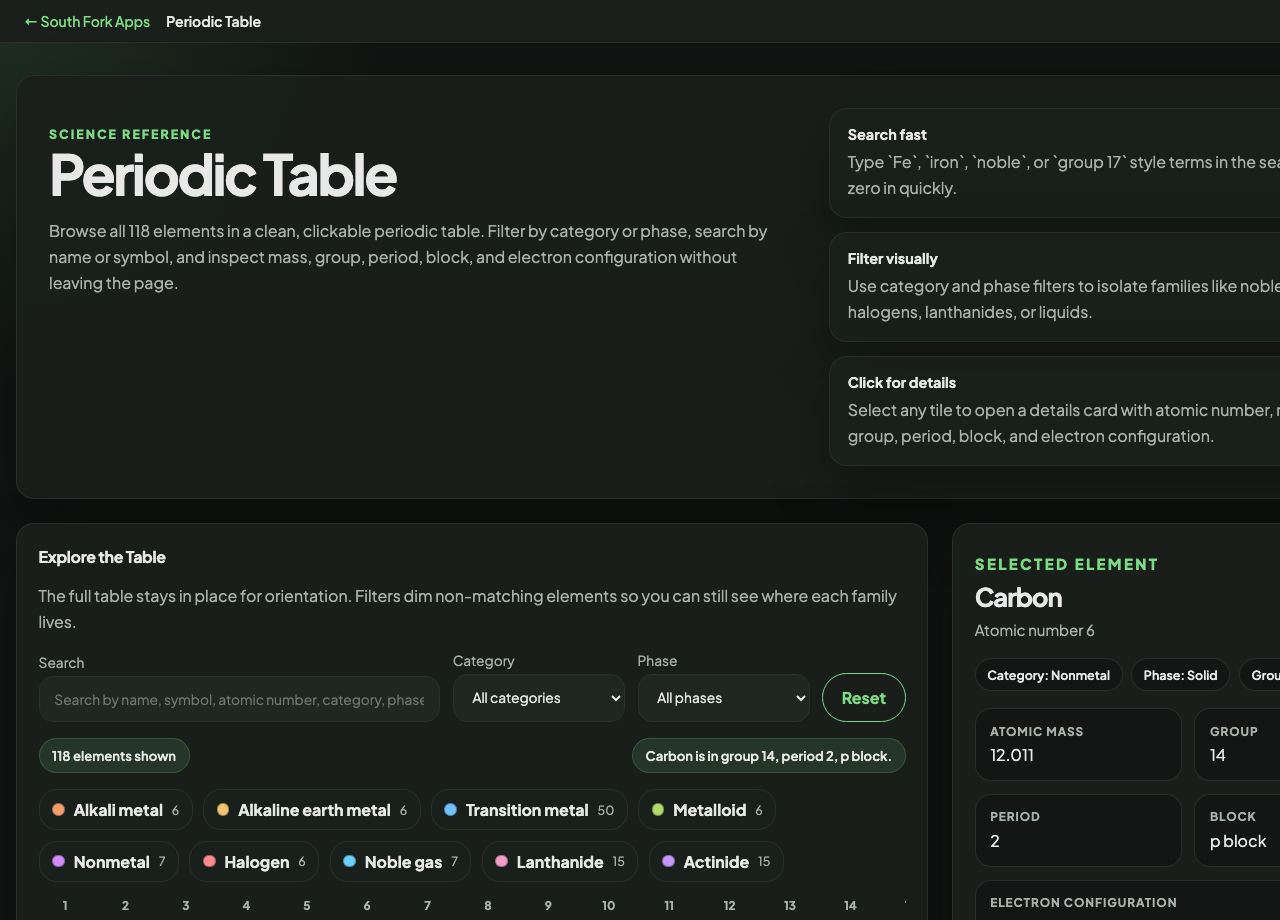
Task: Focus the element search field
Action: click(239, 699)
